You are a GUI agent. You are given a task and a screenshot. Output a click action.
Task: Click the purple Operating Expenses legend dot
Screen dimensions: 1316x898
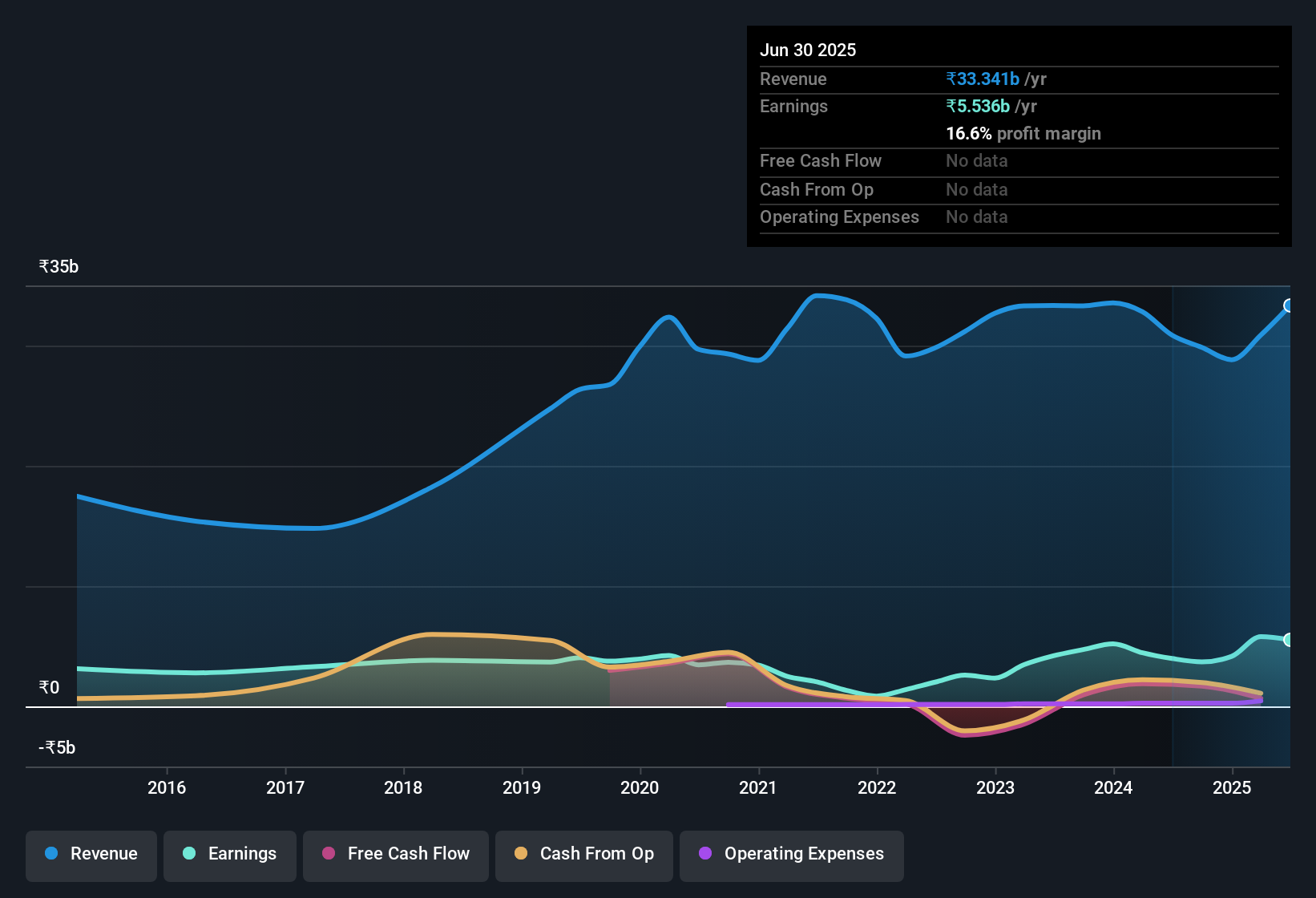704,854
